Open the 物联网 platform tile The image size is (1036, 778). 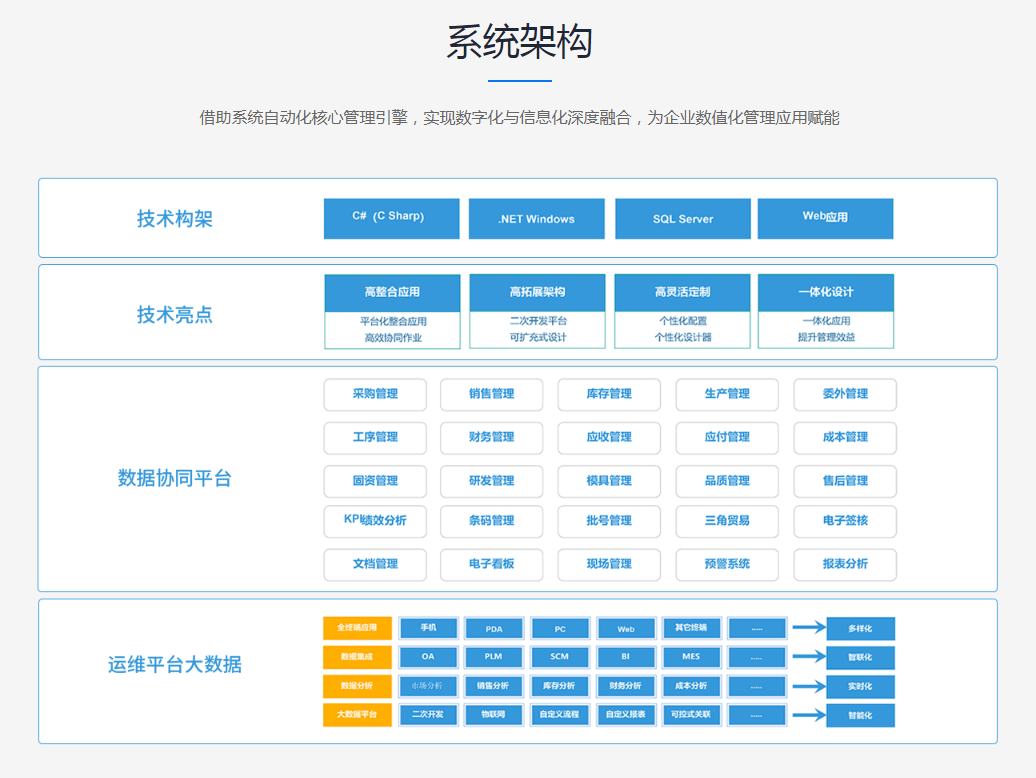tap(494, 714)
